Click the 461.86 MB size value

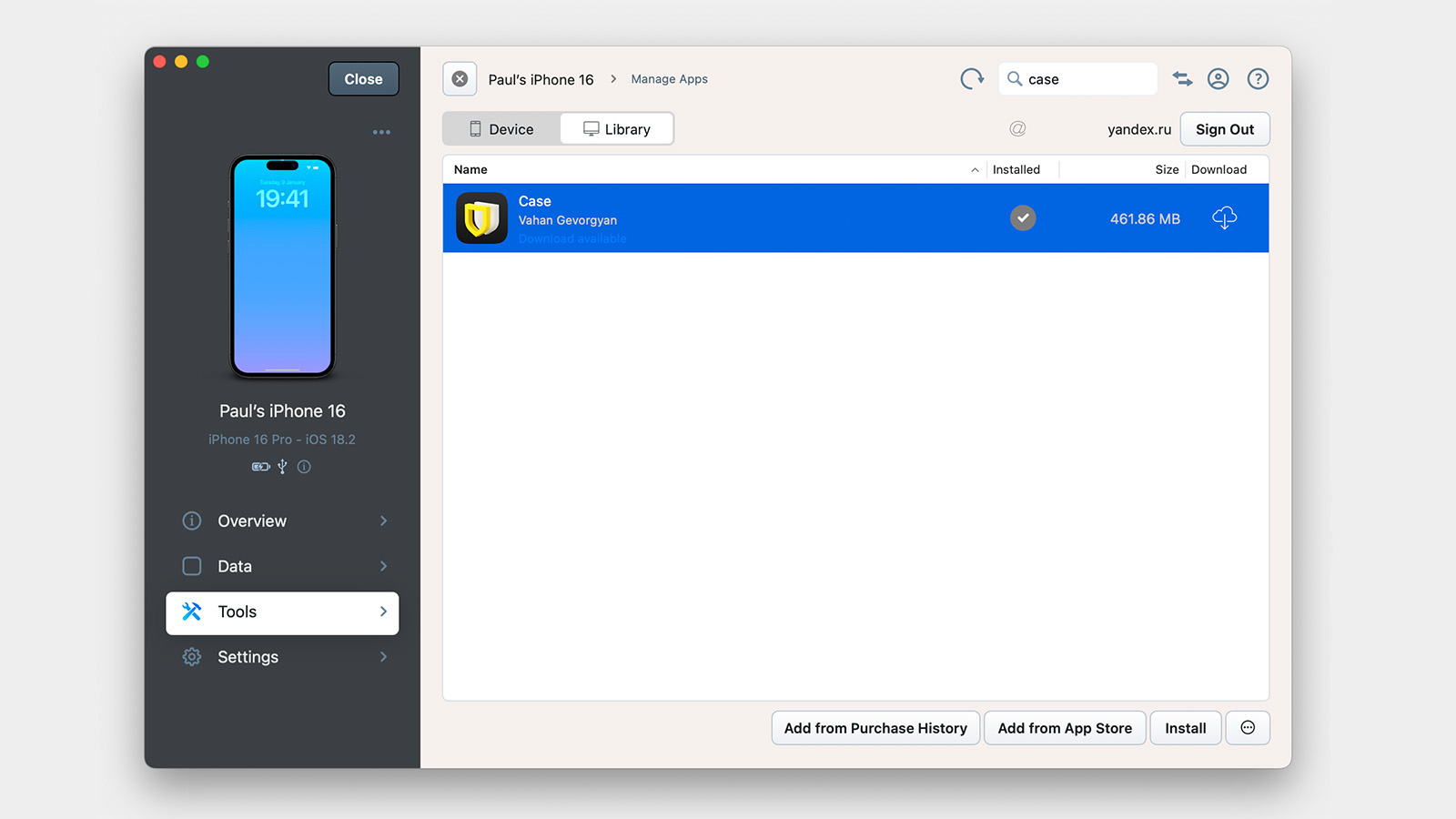[1145, 218]
